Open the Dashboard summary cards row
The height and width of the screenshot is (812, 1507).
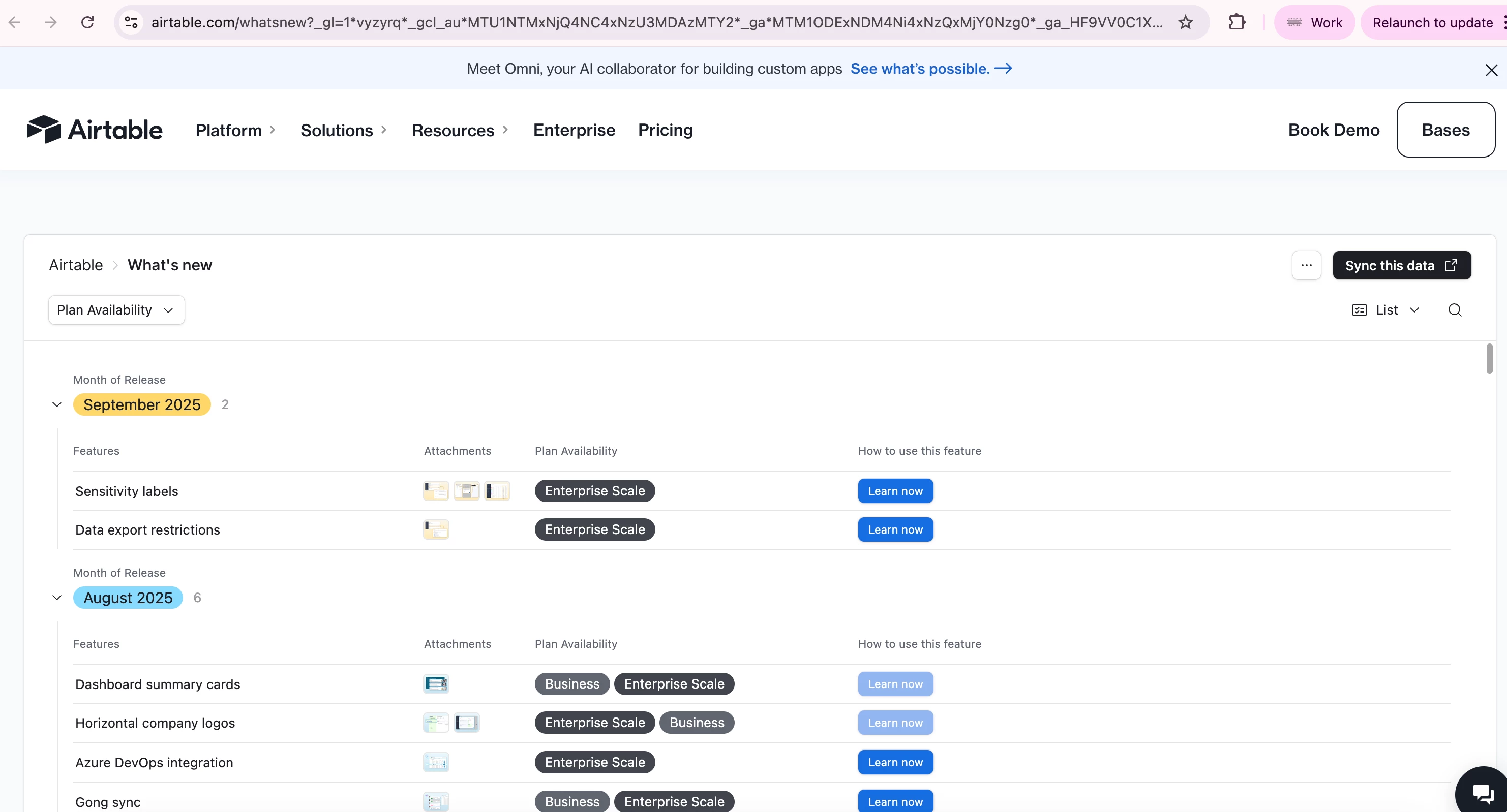tap(762, 683)
